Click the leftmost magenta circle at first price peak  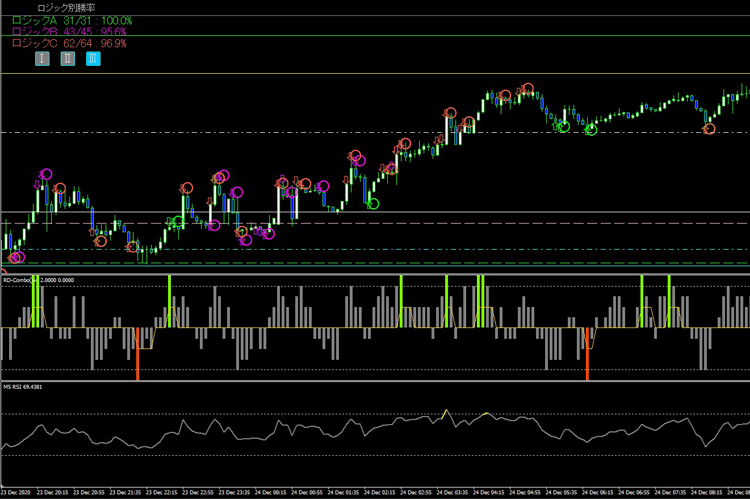pos(45,174)
